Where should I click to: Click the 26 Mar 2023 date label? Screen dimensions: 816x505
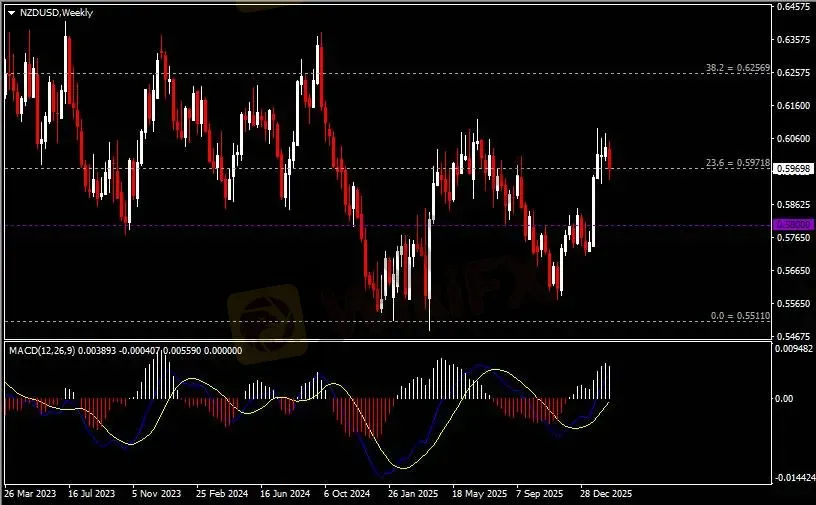pos(29,494)
